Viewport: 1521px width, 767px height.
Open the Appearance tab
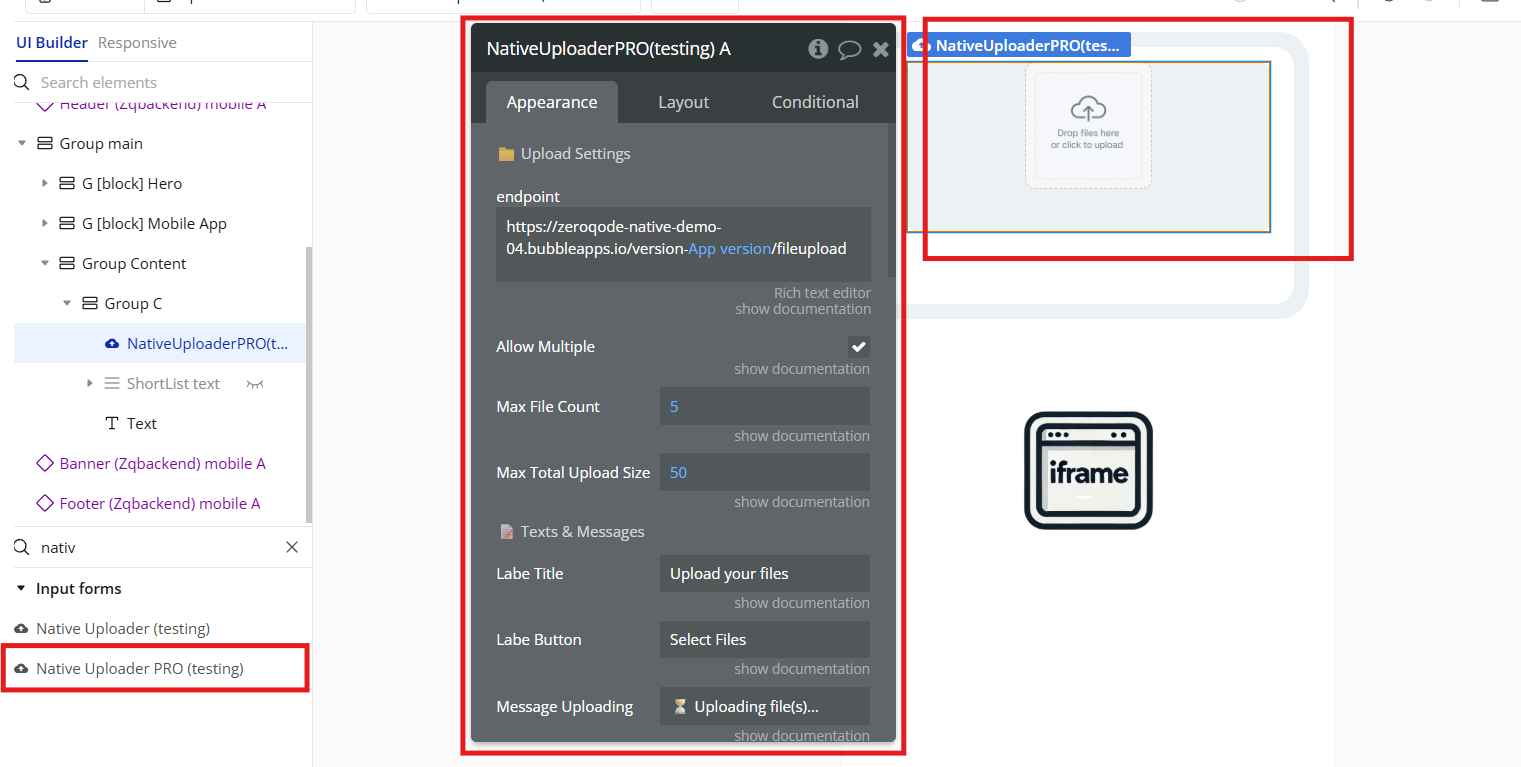click(x=552, y=102)
